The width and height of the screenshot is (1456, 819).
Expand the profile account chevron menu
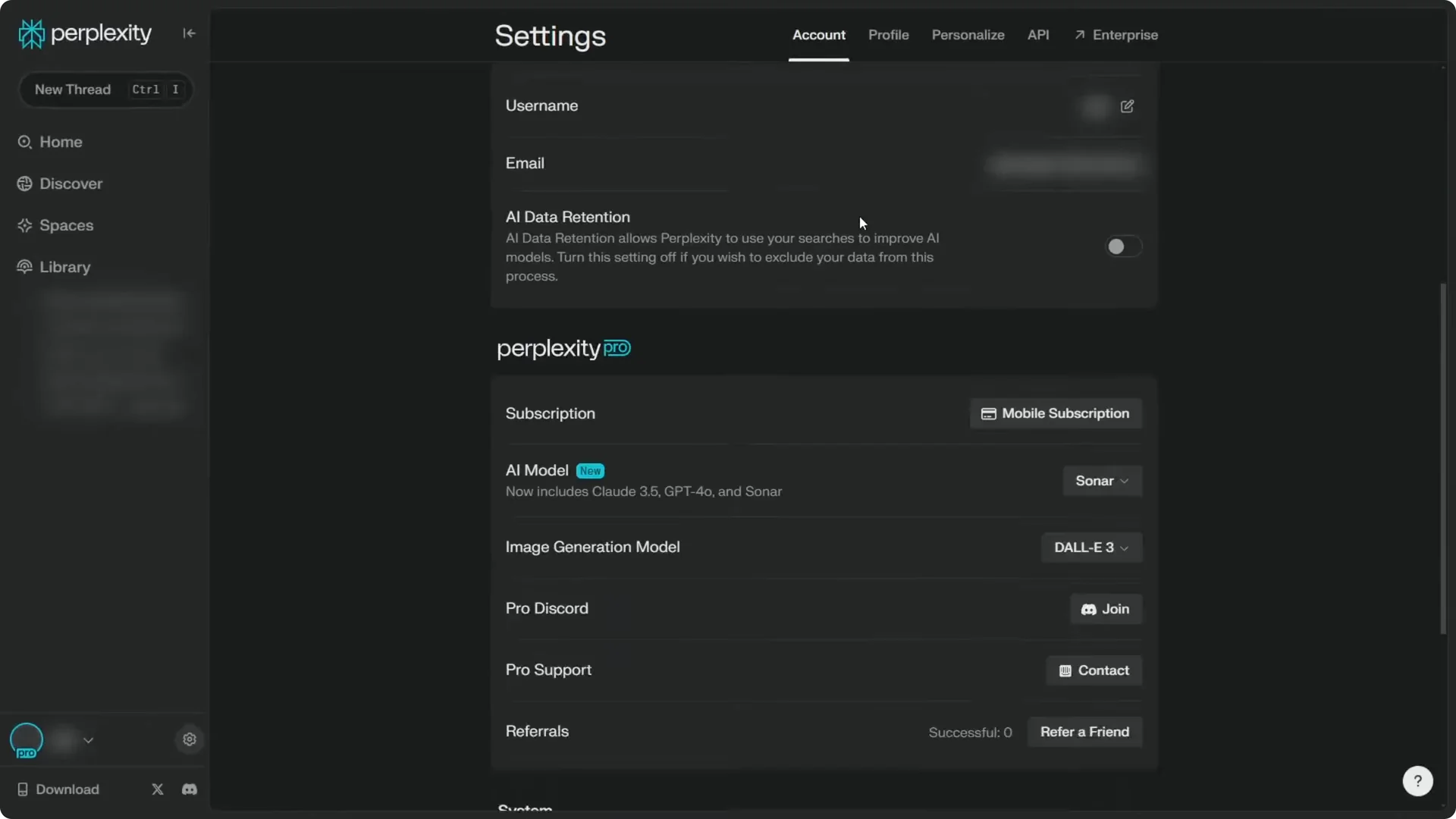[89, 740]
